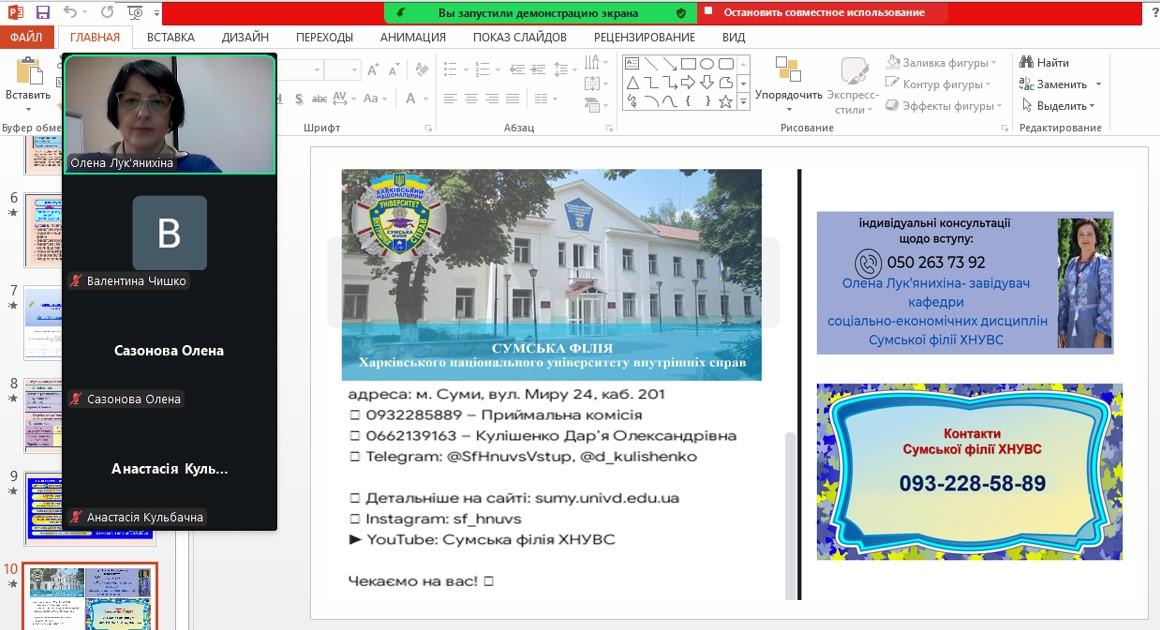Expand the shapes gallery More arrow
Screen dimensions: 1160x630
coord(743,102)
